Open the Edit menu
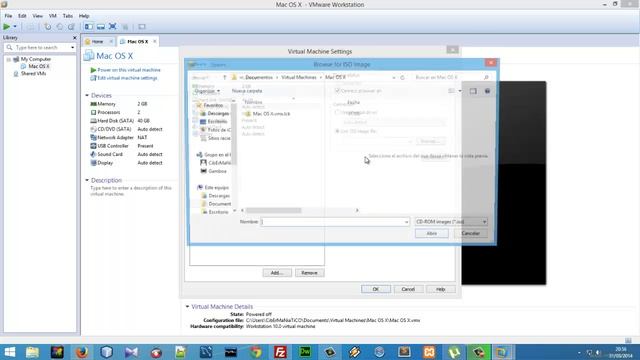Screen dimensions: 640x360 coord(22,16)
